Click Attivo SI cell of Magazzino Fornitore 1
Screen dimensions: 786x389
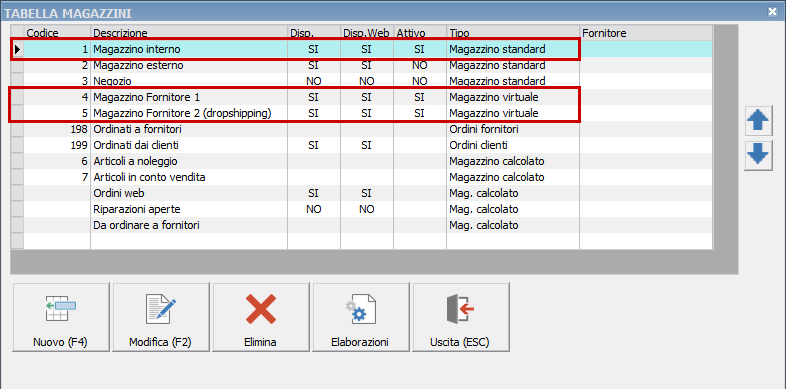point(420,97)
